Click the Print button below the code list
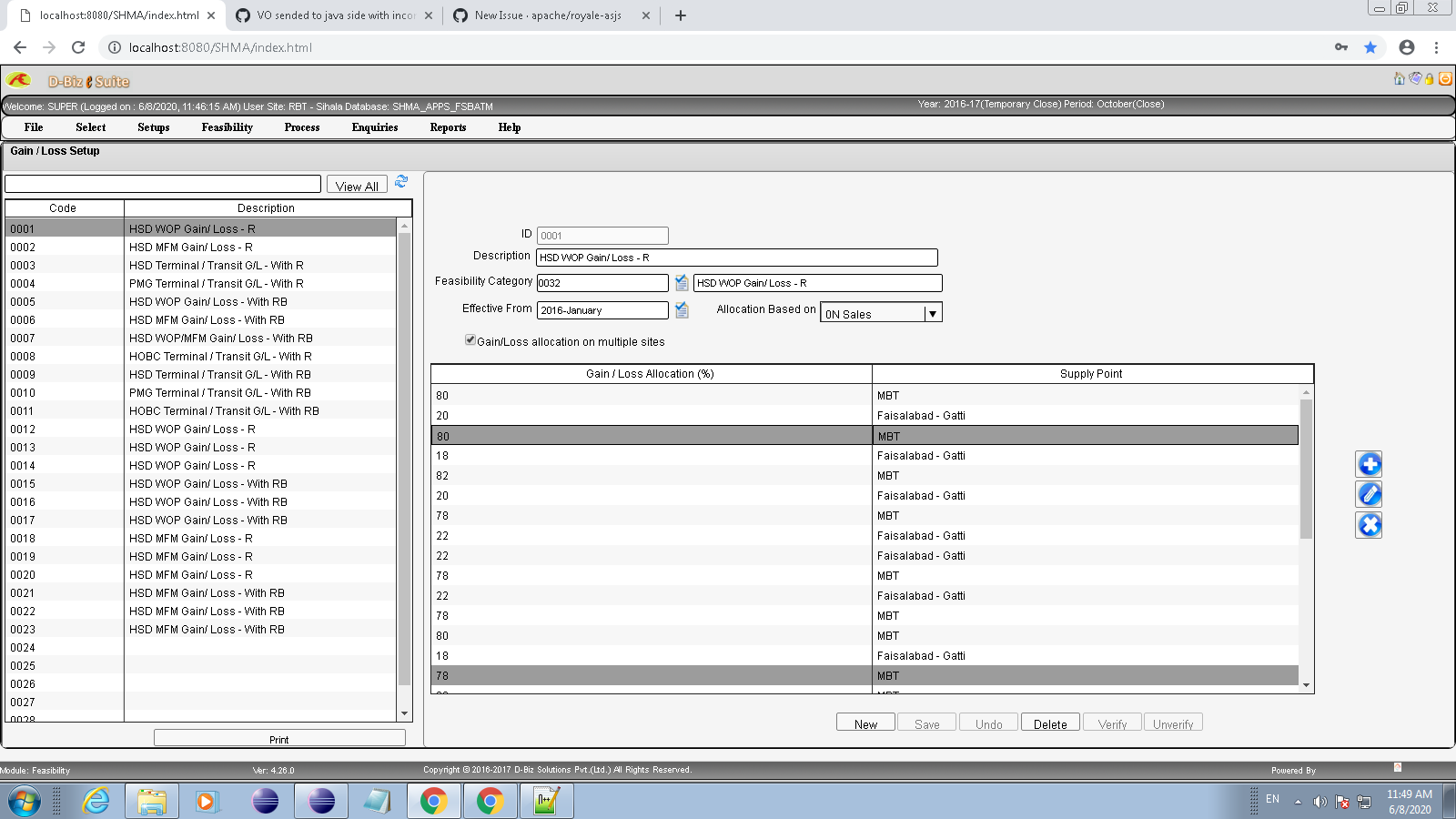The image size is (1456, 819). pos(278,739)
